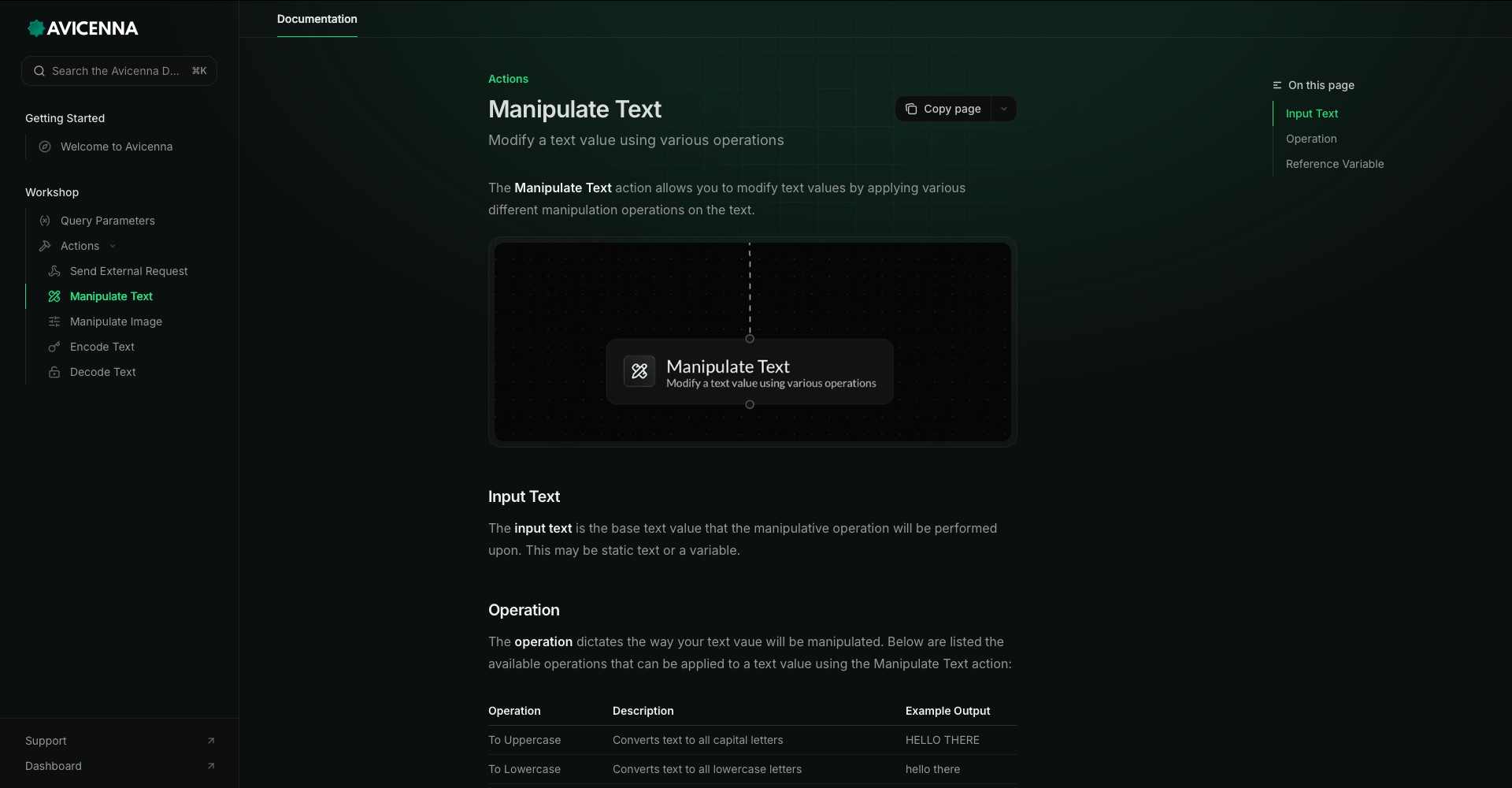1512x788 pixels.
Task: Click the Encode Text key icon
Action: (x=54, y=347)
